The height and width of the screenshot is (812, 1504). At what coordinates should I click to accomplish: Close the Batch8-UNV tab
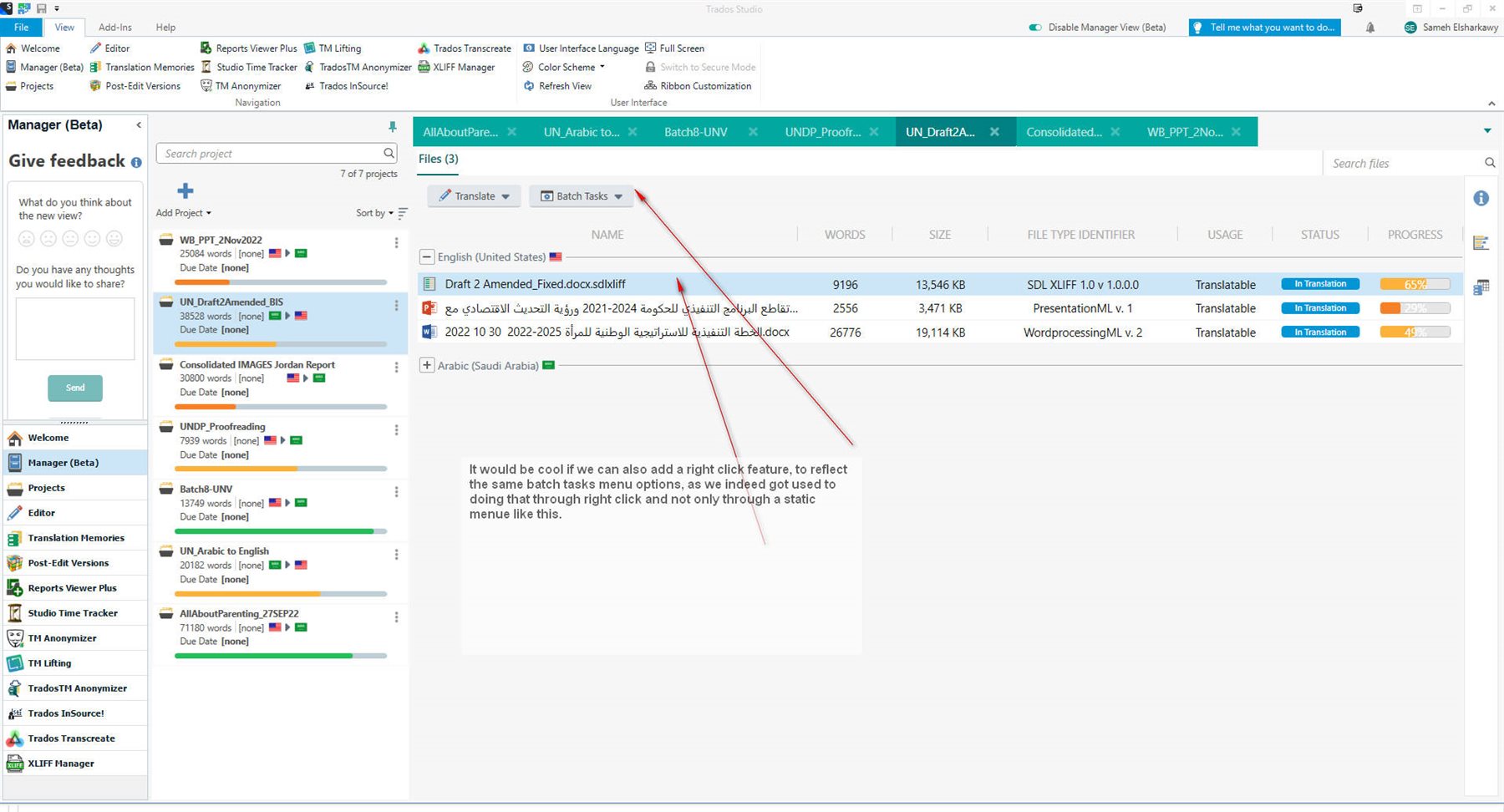coord(753,132)
